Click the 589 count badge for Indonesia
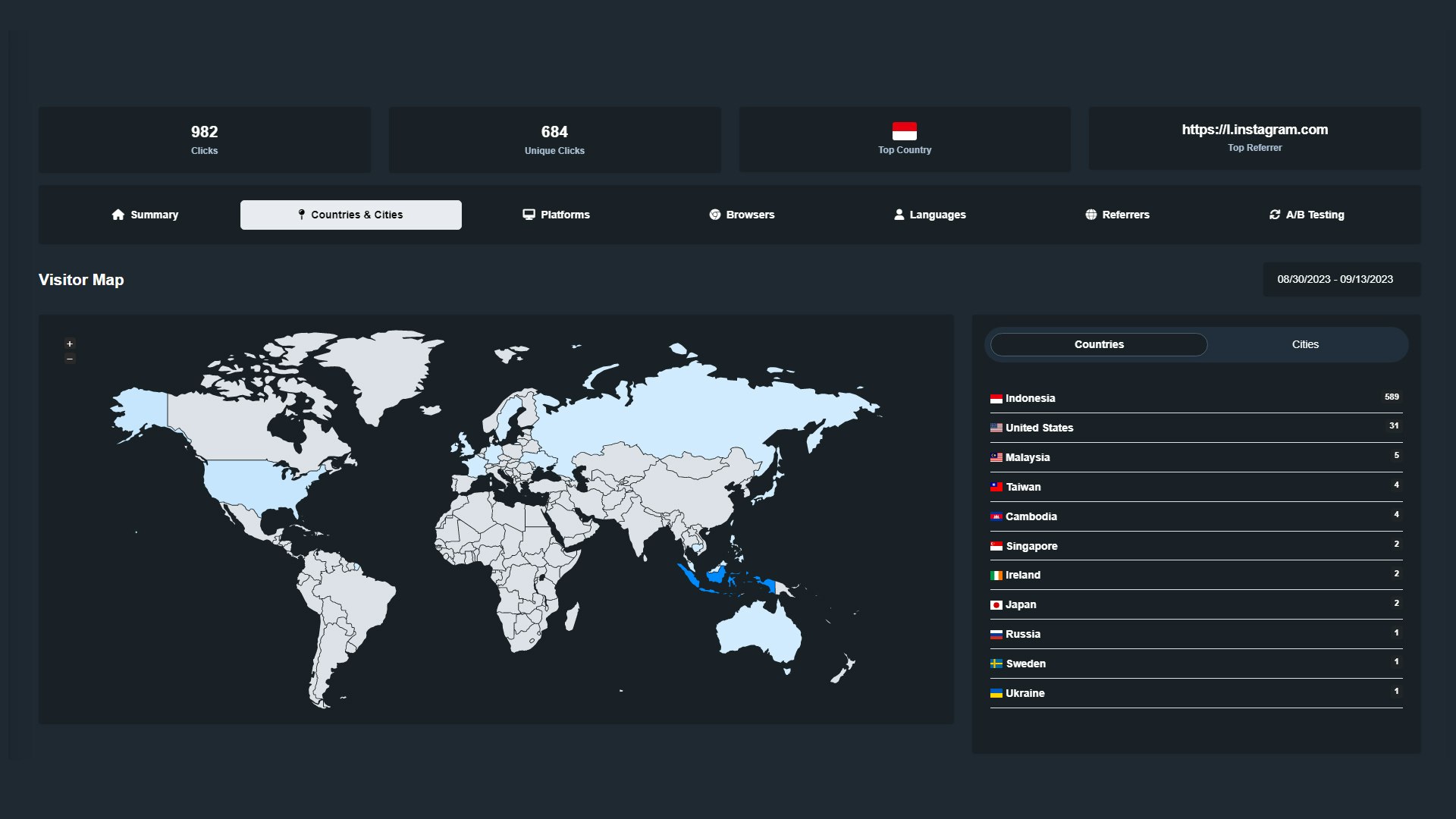 coord(1392,397)
